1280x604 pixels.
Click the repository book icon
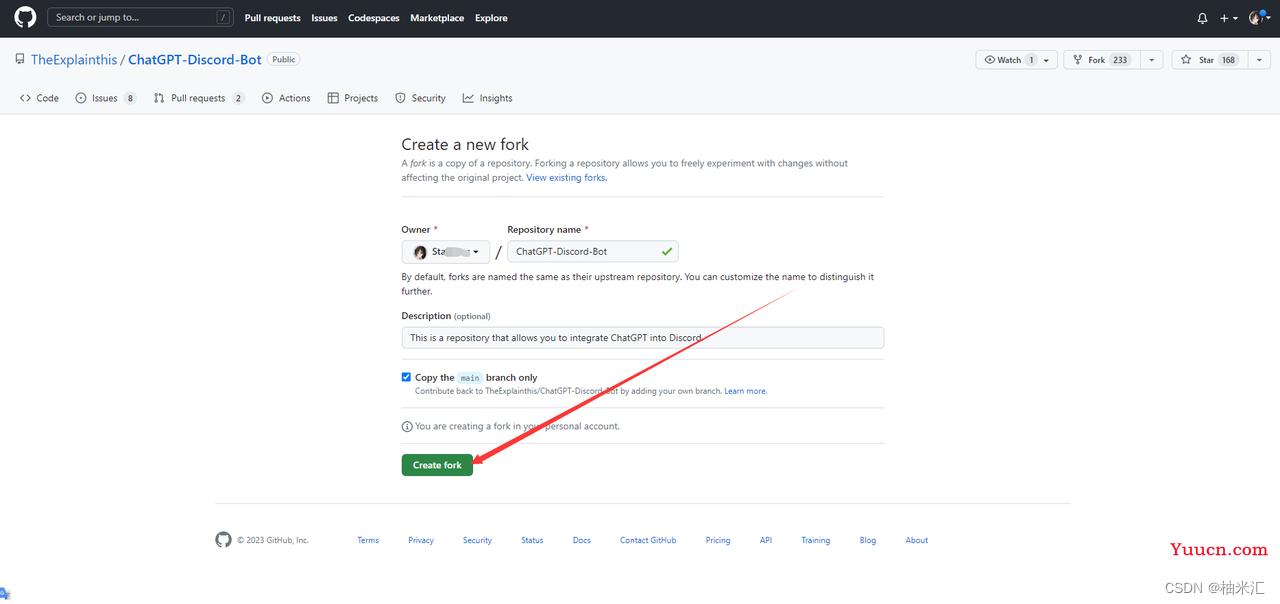point(20,60)
